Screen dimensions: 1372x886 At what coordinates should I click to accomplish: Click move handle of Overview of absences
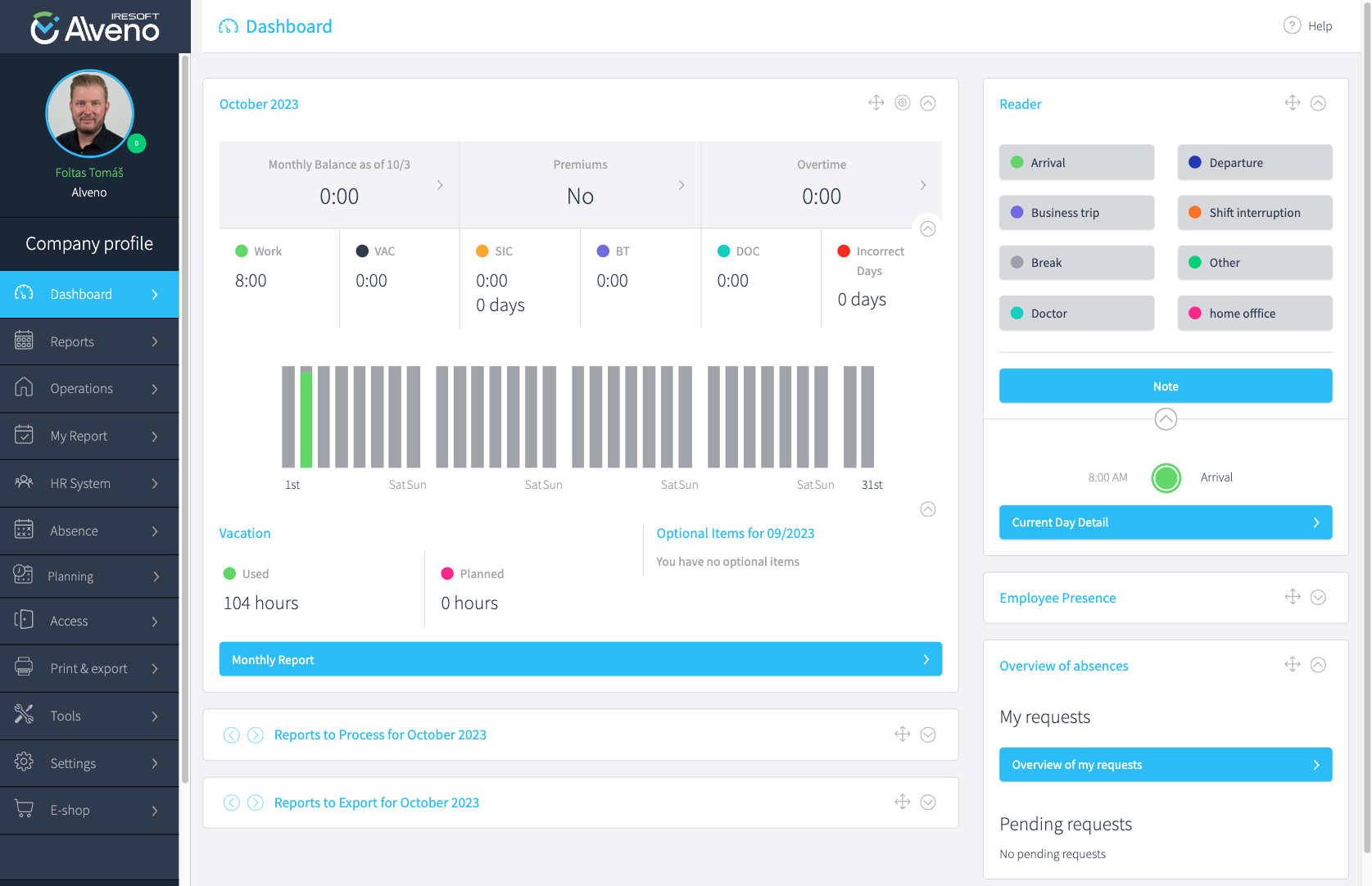(1293, 665)
